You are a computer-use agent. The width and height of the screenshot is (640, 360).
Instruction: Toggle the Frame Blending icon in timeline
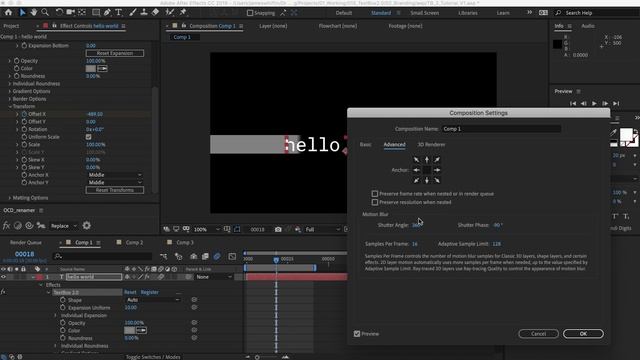click(205, 256)
